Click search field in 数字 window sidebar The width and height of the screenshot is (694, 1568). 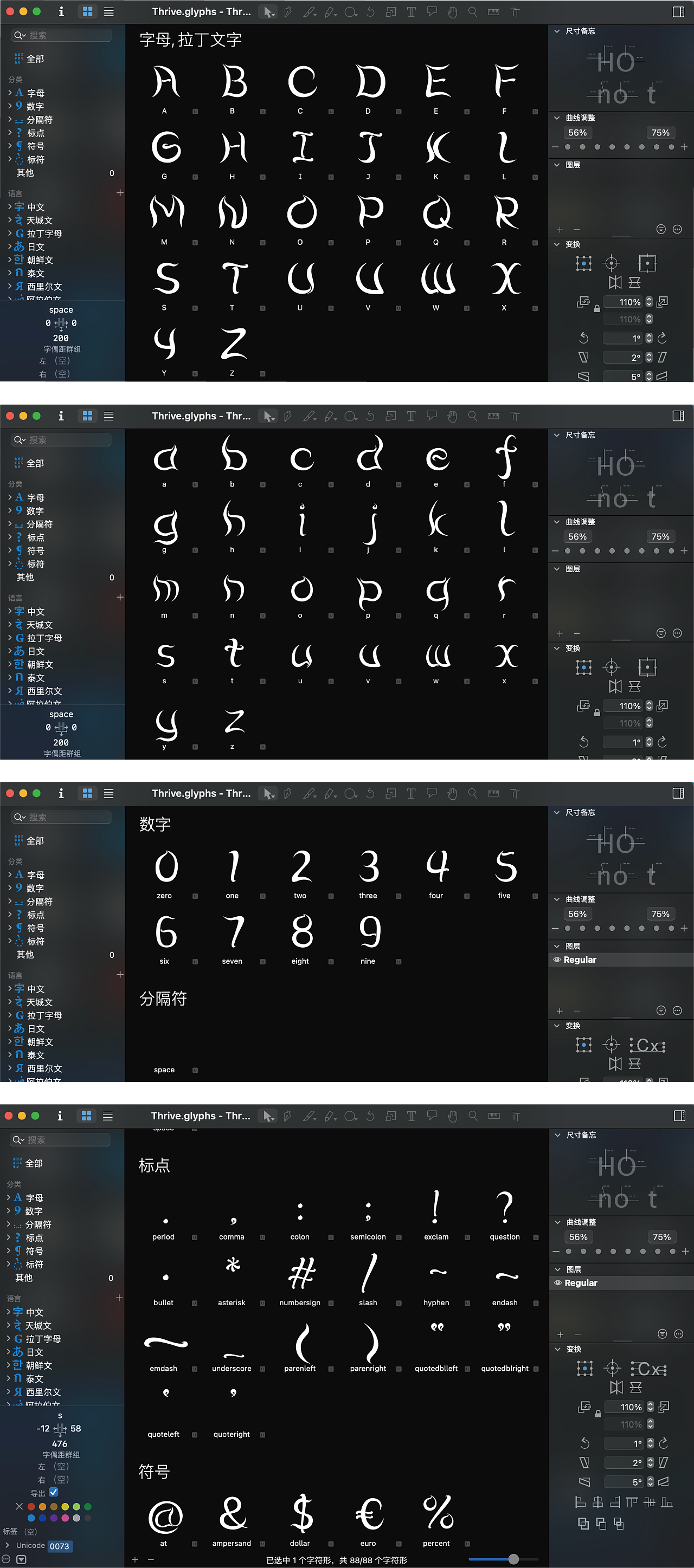(x=62, y=817)
